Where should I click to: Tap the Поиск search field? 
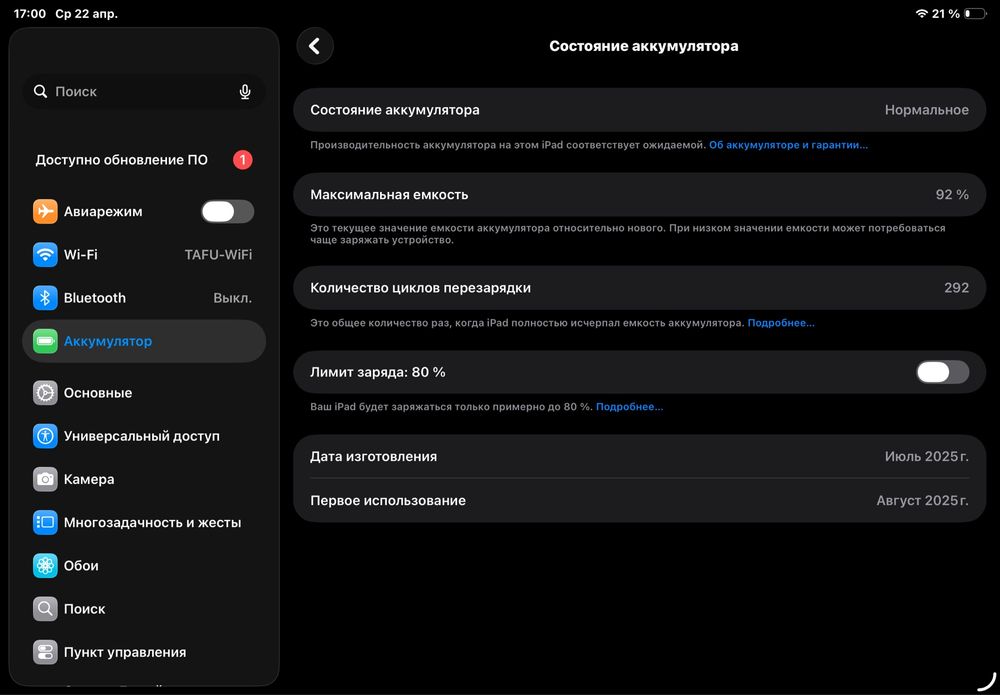(x=144, y=92)
